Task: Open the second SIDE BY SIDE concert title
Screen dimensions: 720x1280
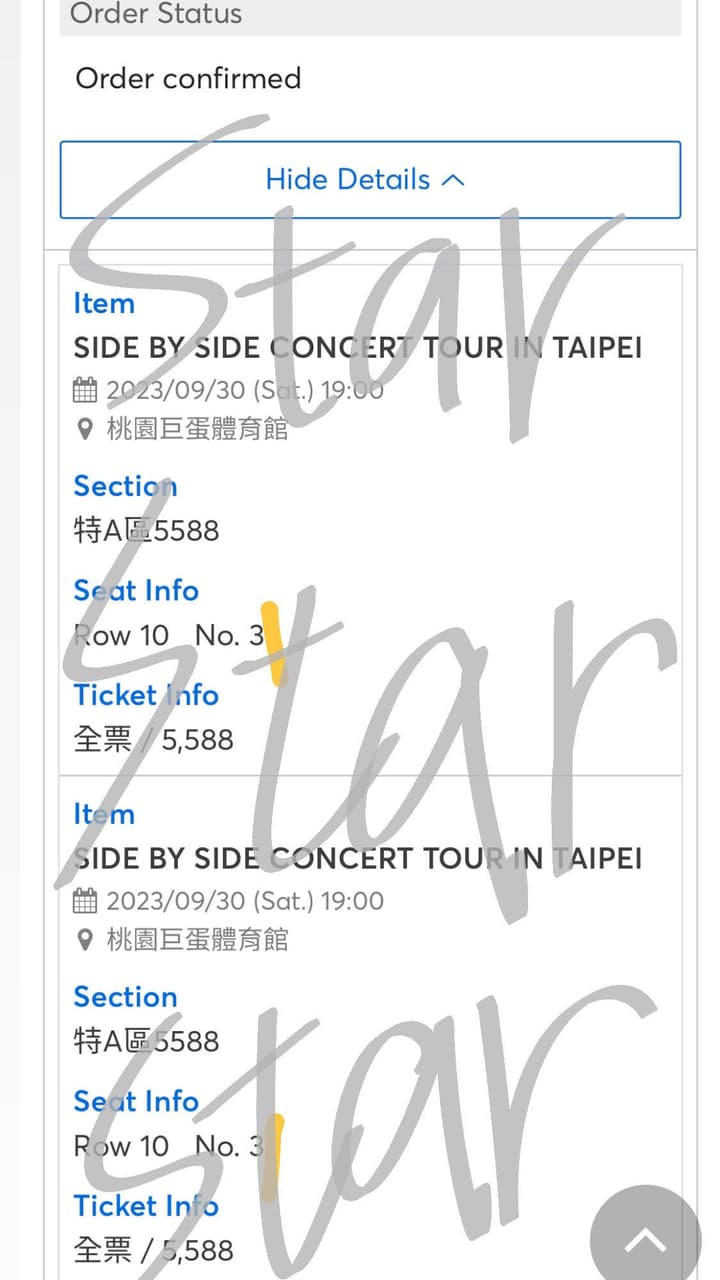Action: tap(357, 859)
